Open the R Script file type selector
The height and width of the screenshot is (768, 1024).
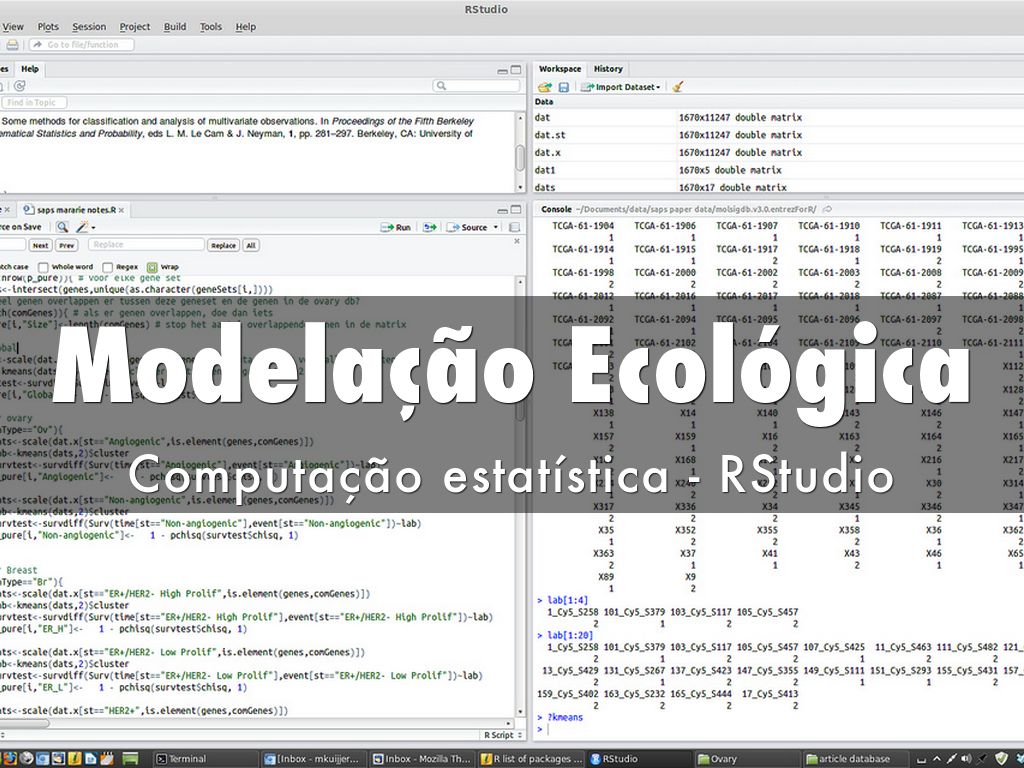click(500, 735)
